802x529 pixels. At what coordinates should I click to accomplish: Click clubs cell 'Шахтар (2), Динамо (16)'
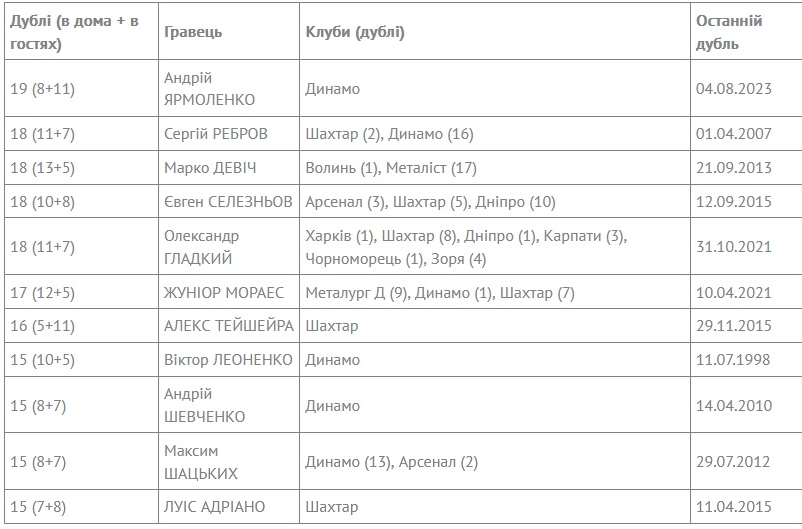click(x=389, y=134)
